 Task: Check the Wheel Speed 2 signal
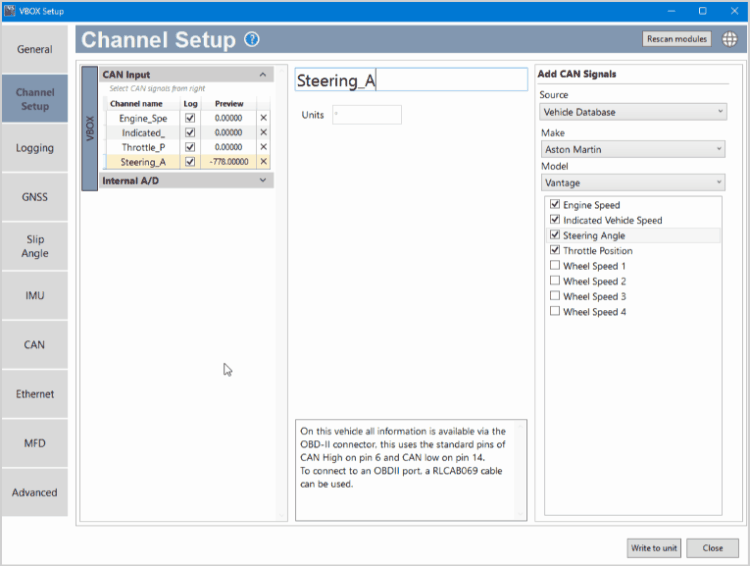pyautogui.click(x=555, y=280)
